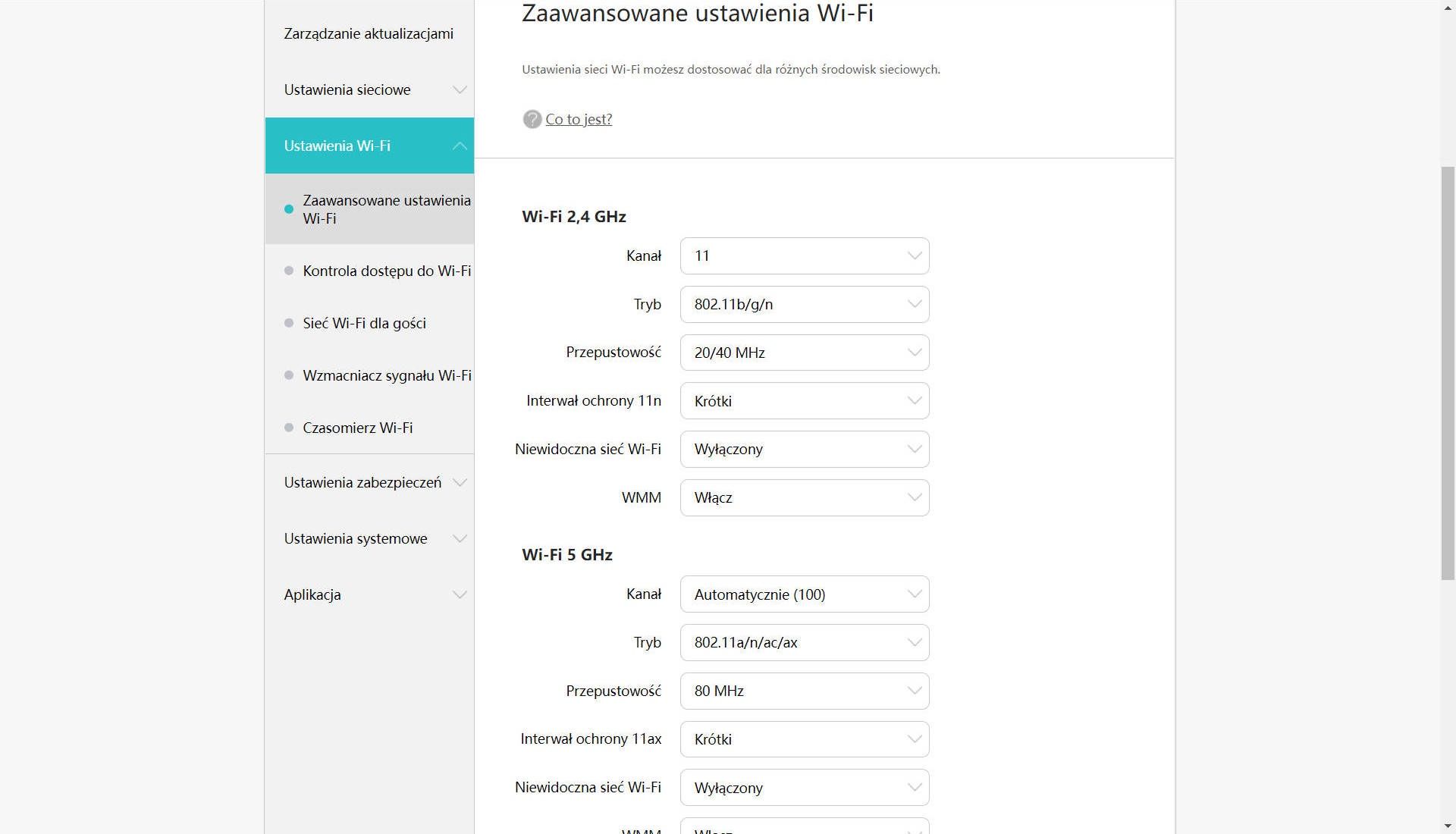Open Zarządzanie aktualizacjami in sidebar
This screenshot has height=834, width=1456.
(x=369, y=33)
